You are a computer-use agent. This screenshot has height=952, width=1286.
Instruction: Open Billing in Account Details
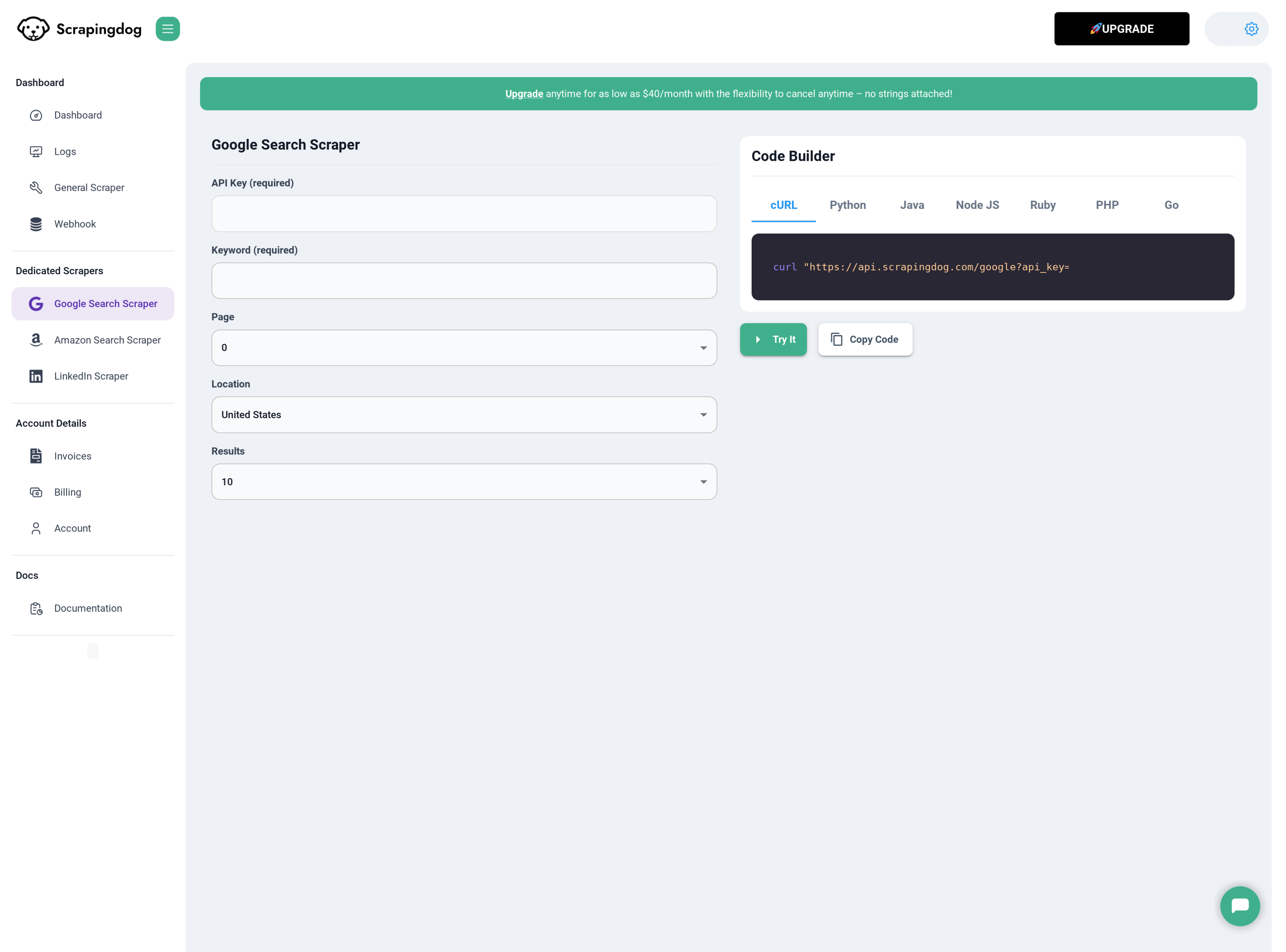pyautogui.click(x=93, y=492)
